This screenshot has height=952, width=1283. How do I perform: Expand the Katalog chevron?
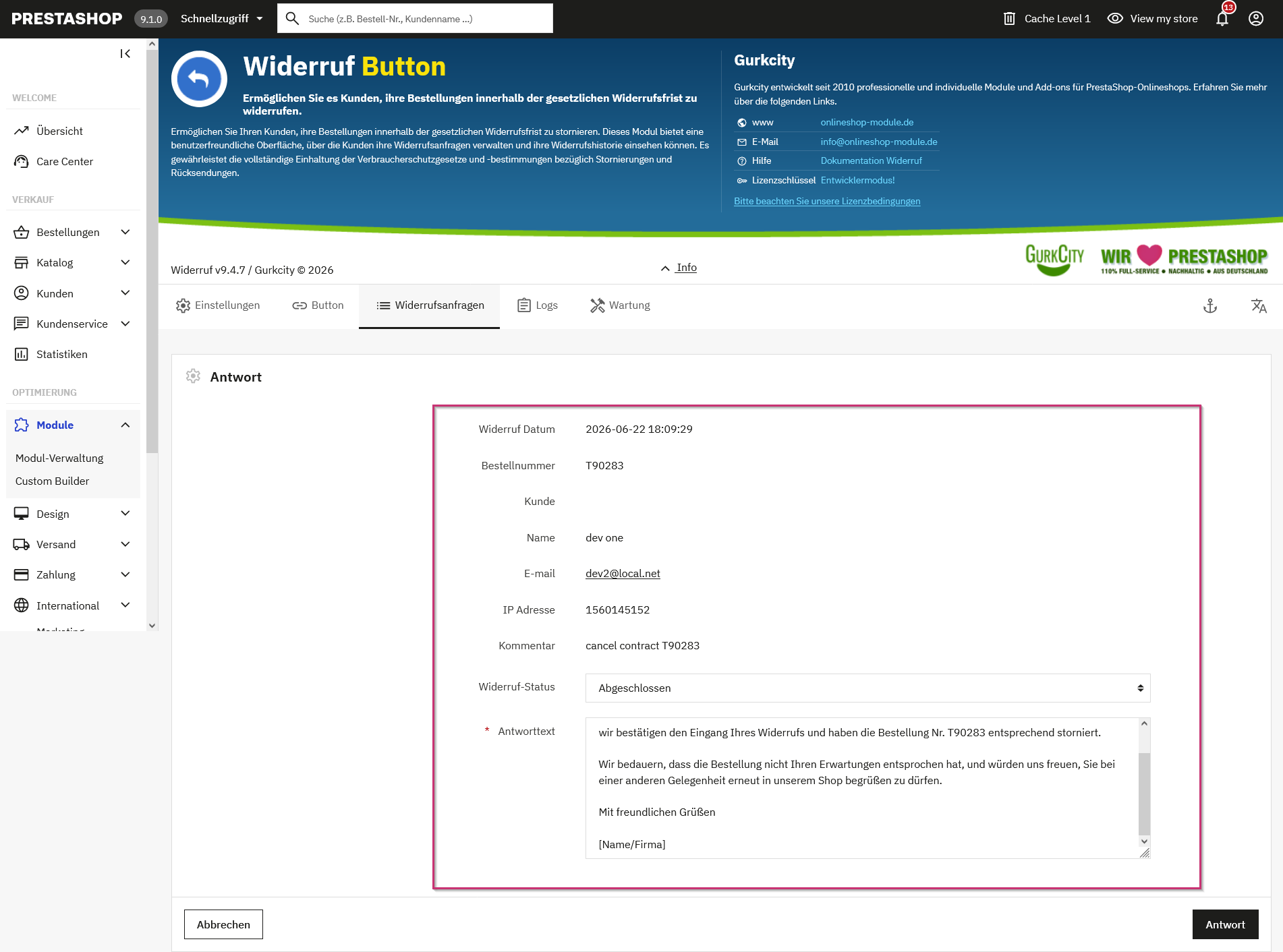click(125, 262)
